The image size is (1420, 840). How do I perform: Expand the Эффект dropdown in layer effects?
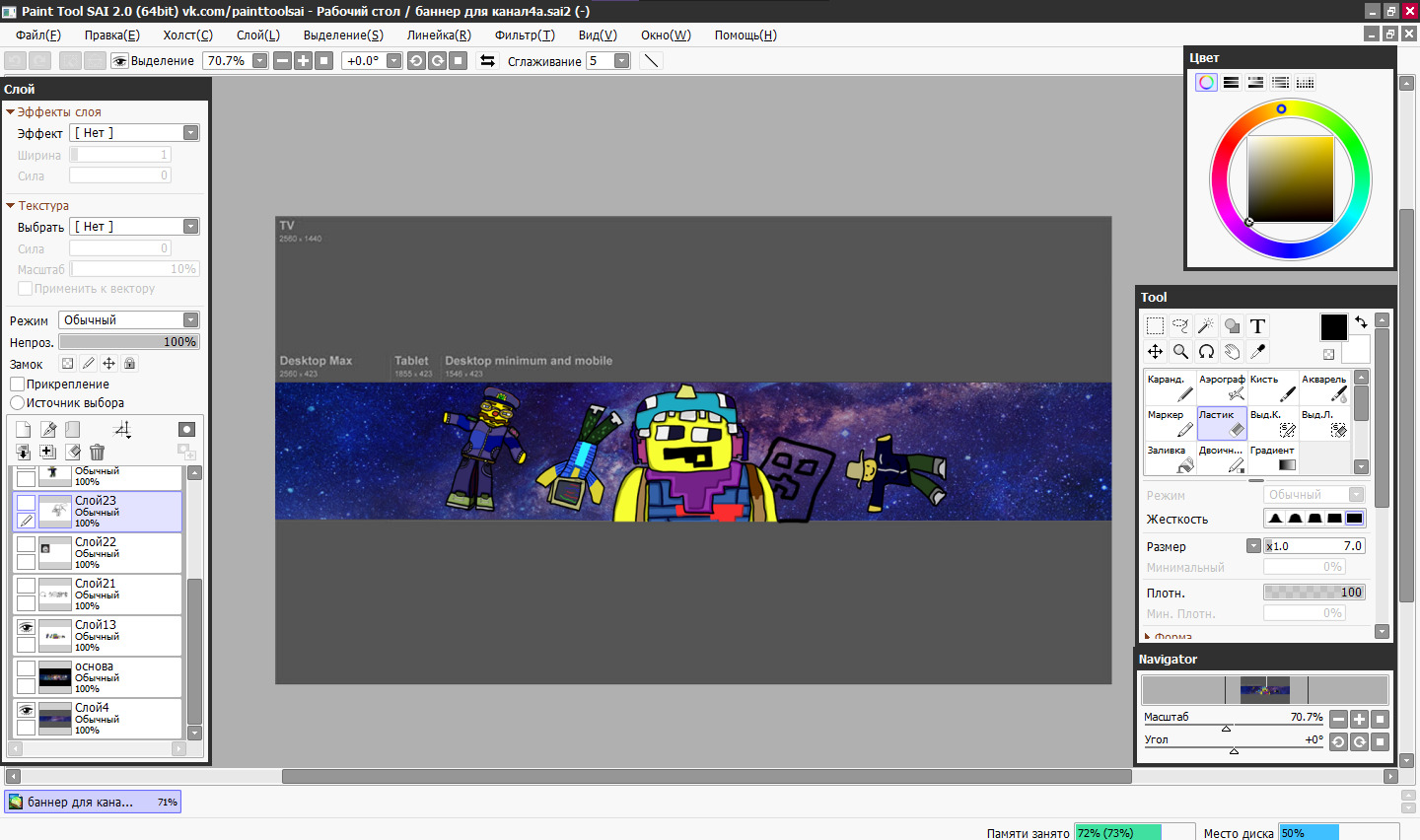click(x=135, y=133)
